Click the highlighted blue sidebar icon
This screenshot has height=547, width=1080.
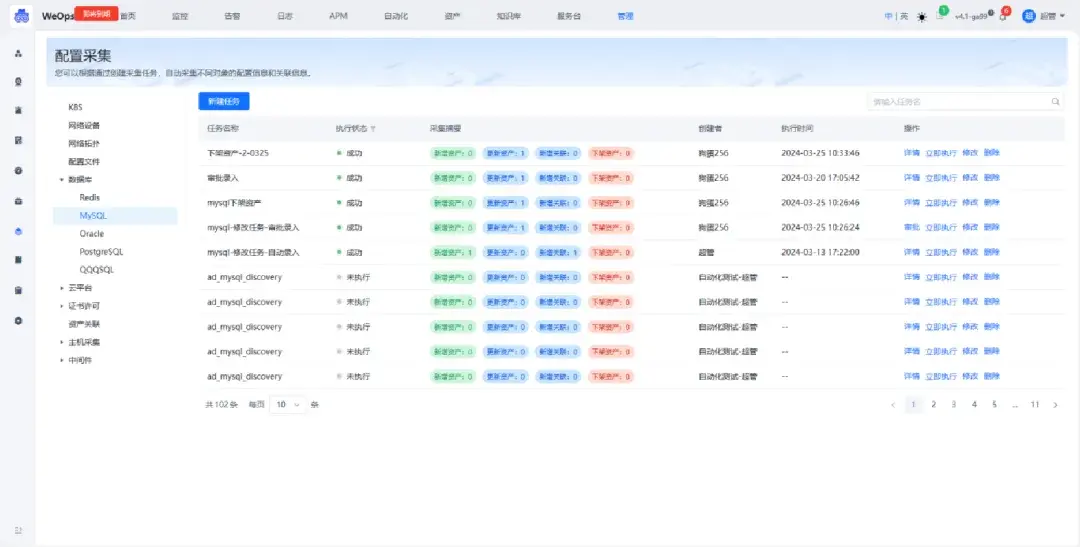click(18, 231)
